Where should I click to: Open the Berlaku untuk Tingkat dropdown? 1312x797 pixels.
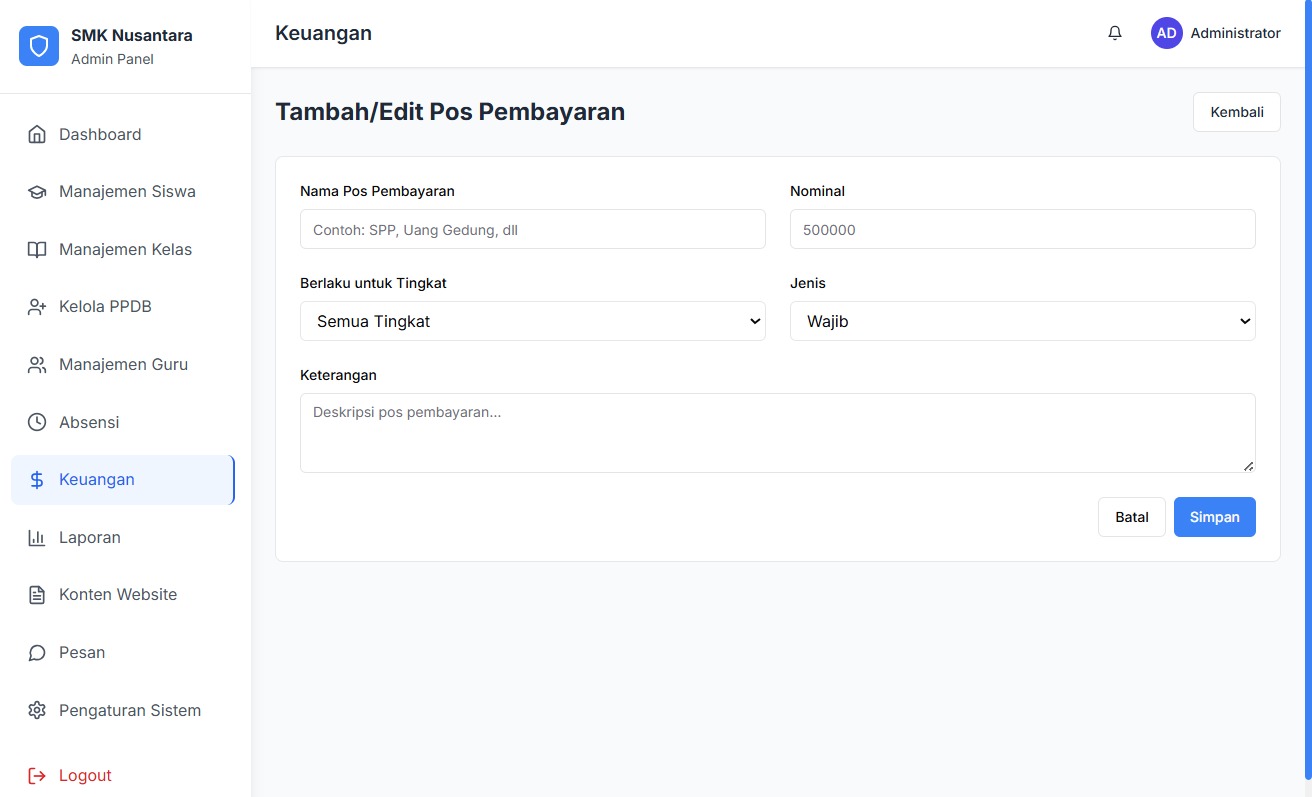532,321
